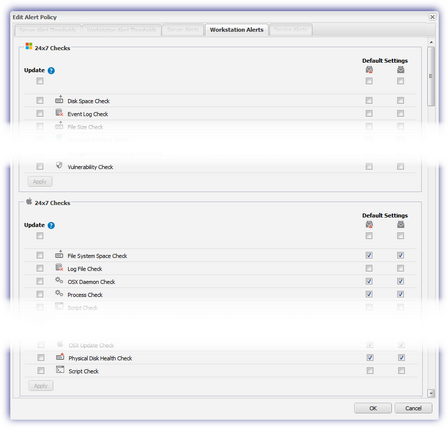Click the Apply button below the bottom Script Check

[41, 386]
